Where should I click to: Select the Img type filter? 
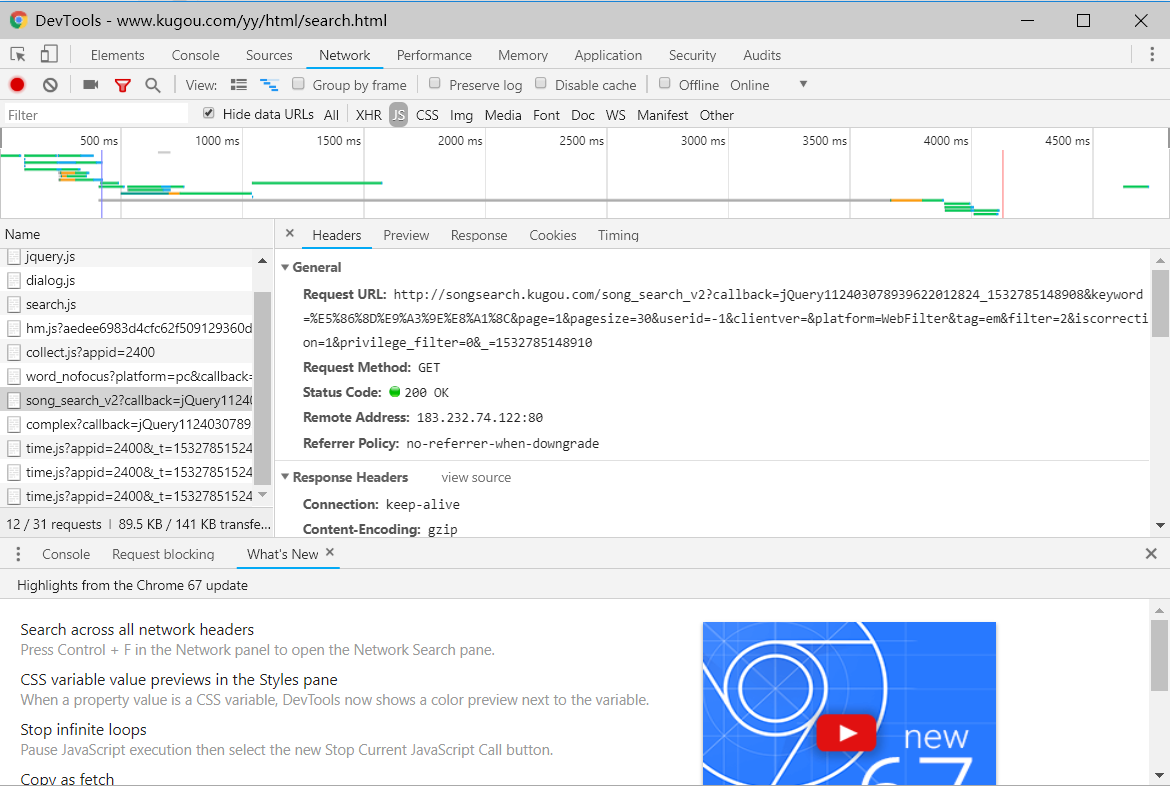point(461,115)
